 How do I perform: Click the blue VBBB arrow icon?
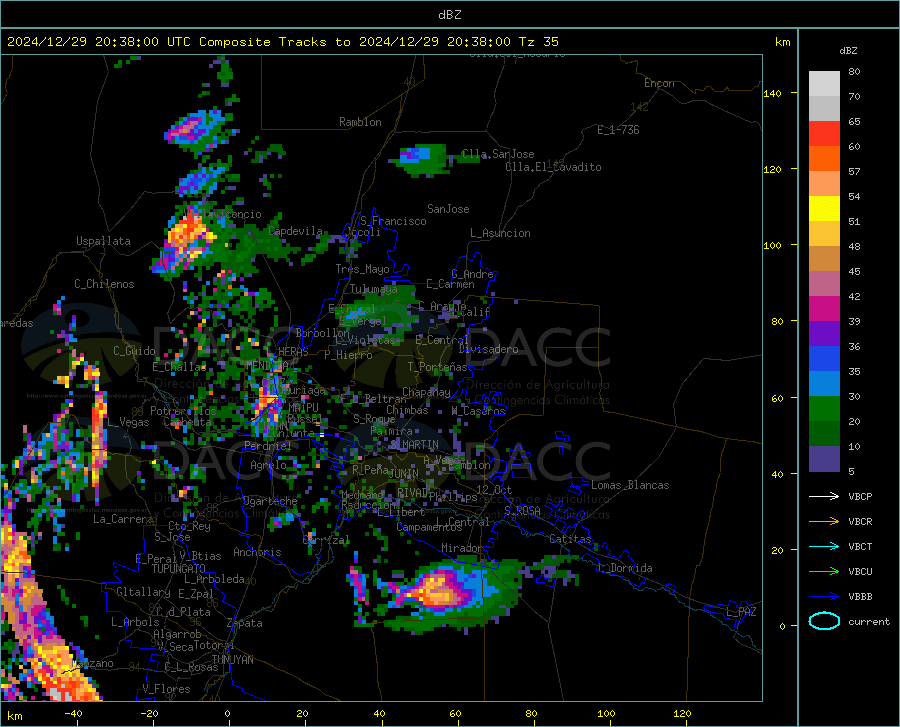tap(824, 596)
